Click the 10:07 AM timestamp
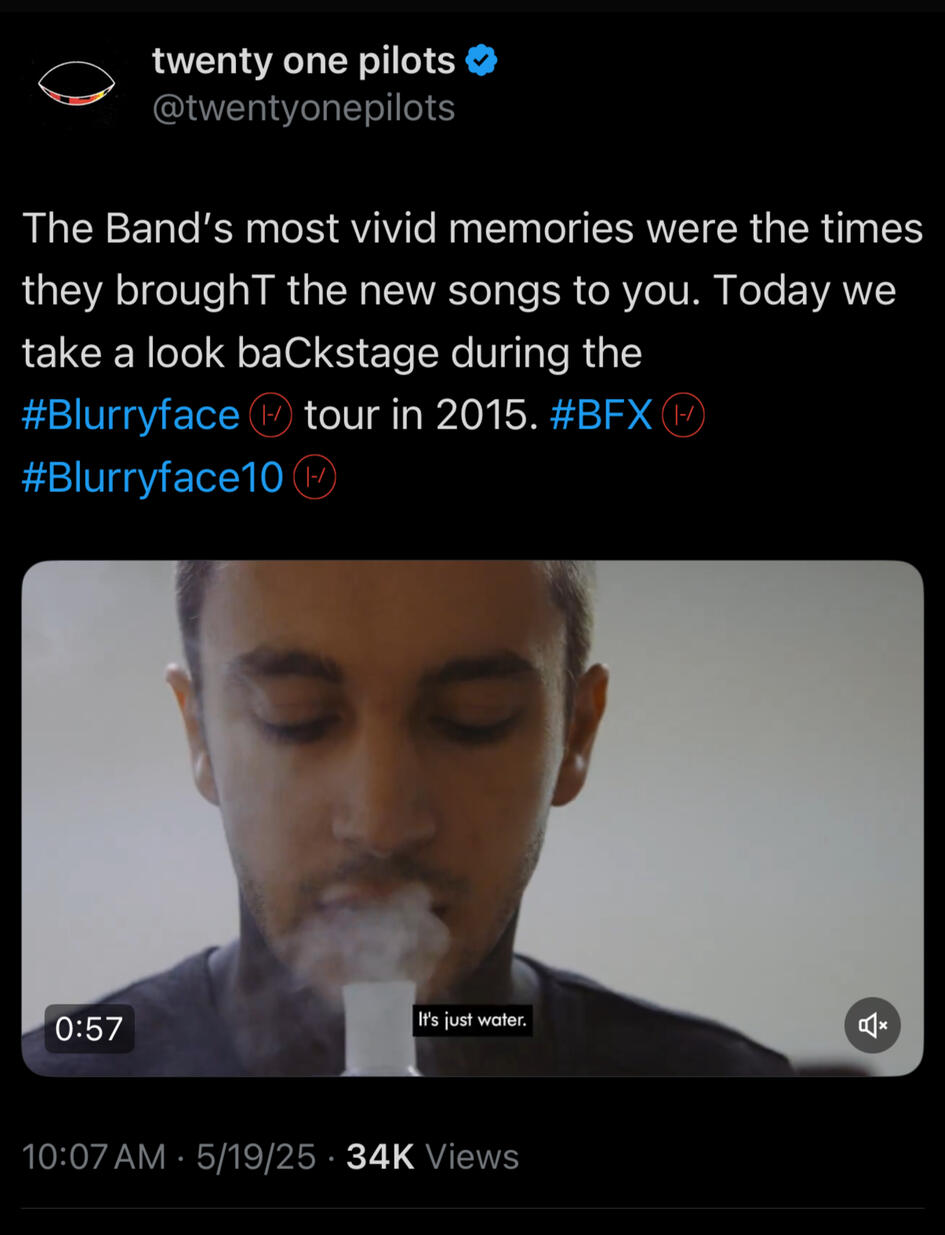The image size is (945, 1235). coord(93,1157)
